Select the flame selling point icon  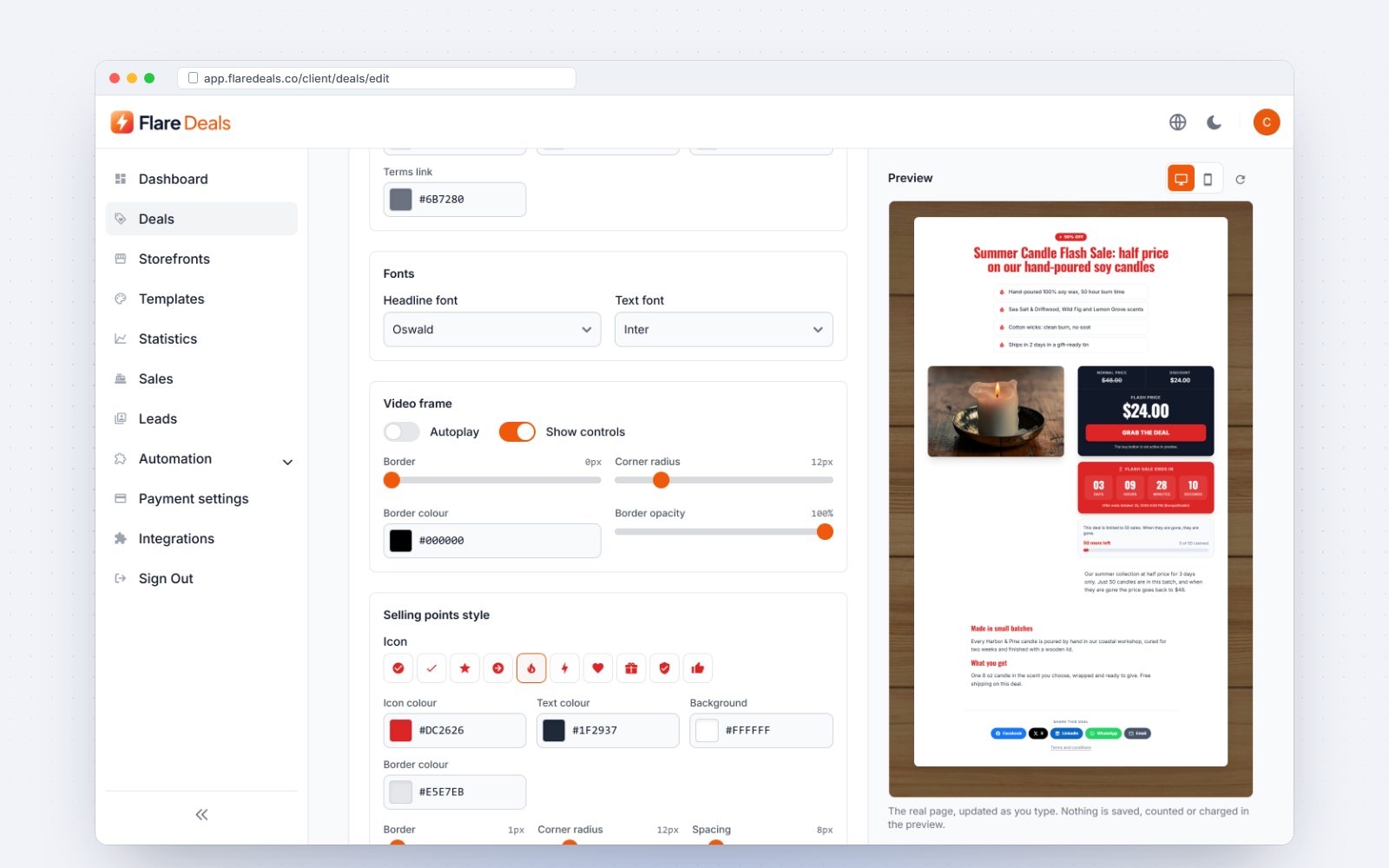pyautogui.click(x=531, y=668)
